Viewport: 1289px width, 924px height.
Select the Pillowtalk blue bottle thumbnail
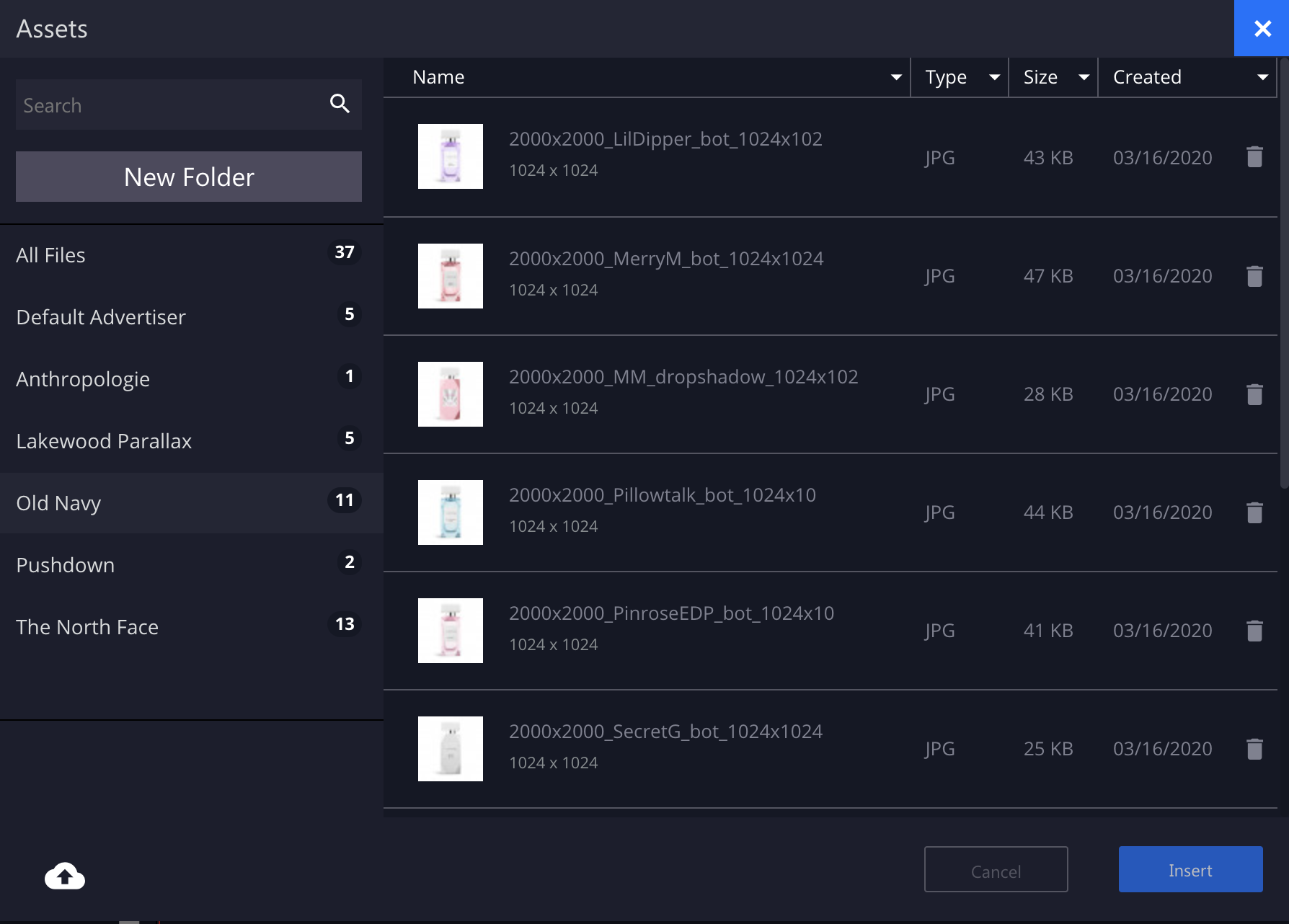[451, 512]
